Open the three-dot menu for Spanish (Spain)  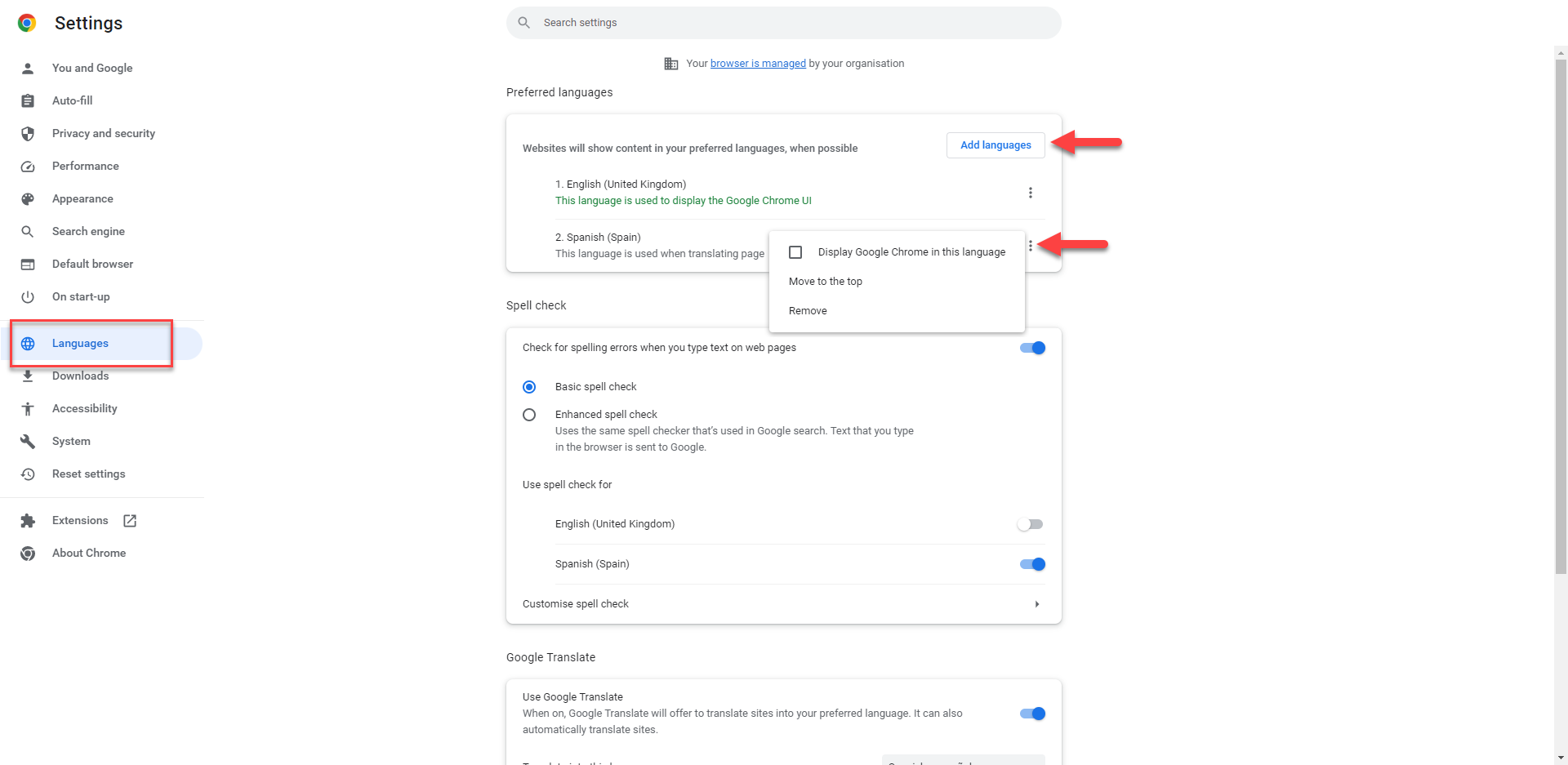pyautogui.click(x=1031, y=246)
